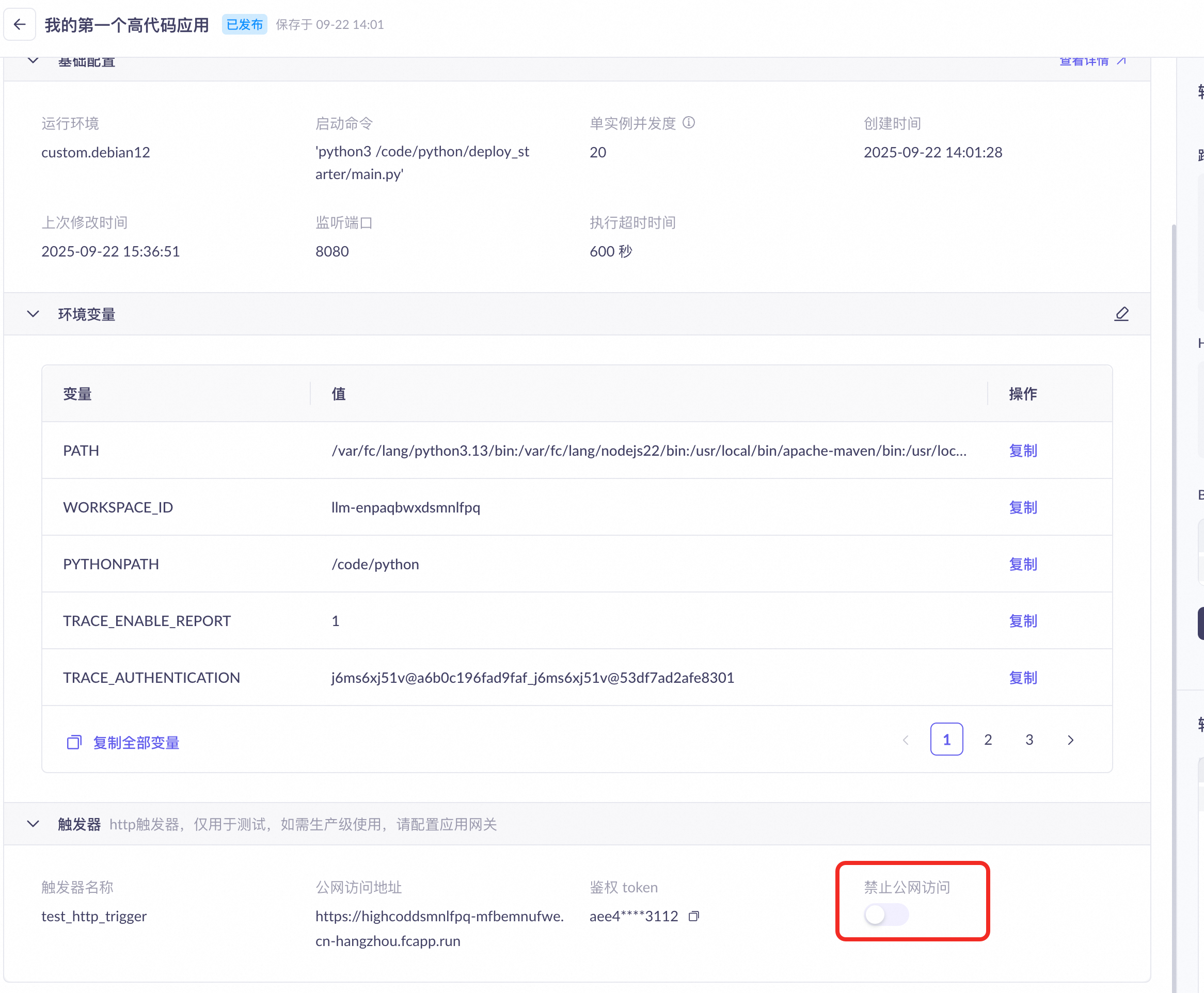Go to next variables page
This screenshot has height=993, width=1204.
click(1071, 740)
